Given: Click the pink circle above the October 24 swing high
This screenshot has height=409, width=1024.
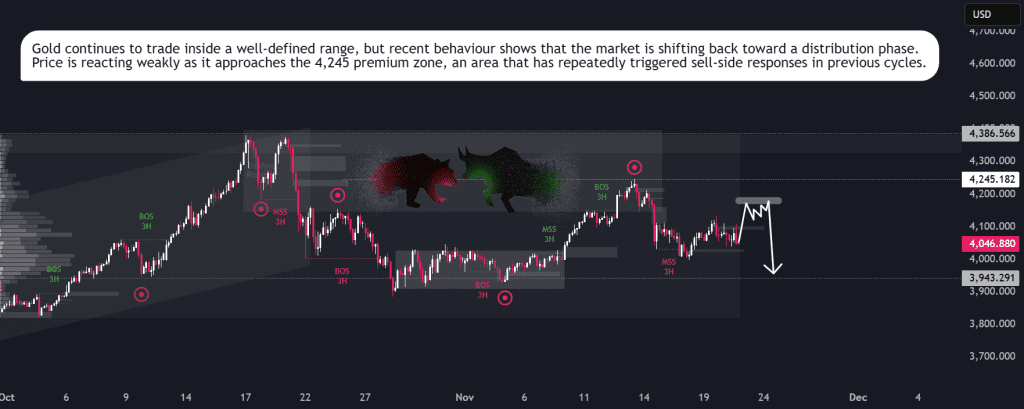Looking at the screenshot, I should click(x=337, y=195).
